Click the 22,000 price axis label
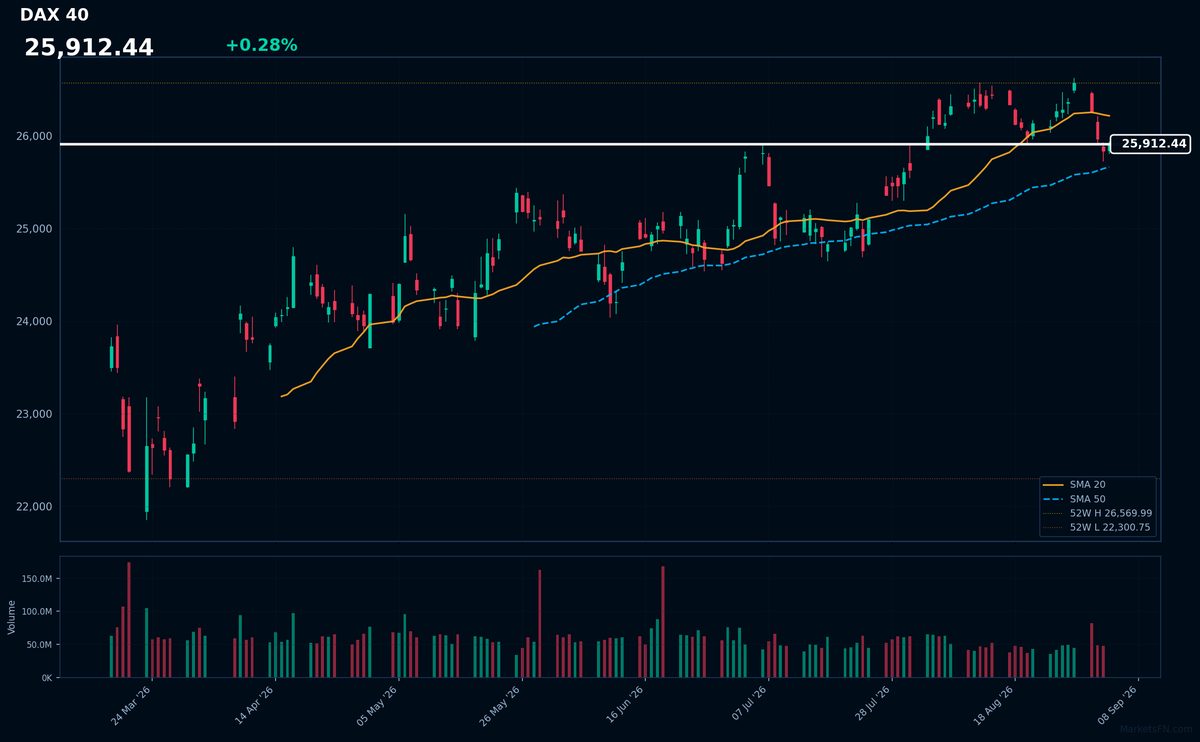The width and height of the screenshot is (1200, 742). 34,507
